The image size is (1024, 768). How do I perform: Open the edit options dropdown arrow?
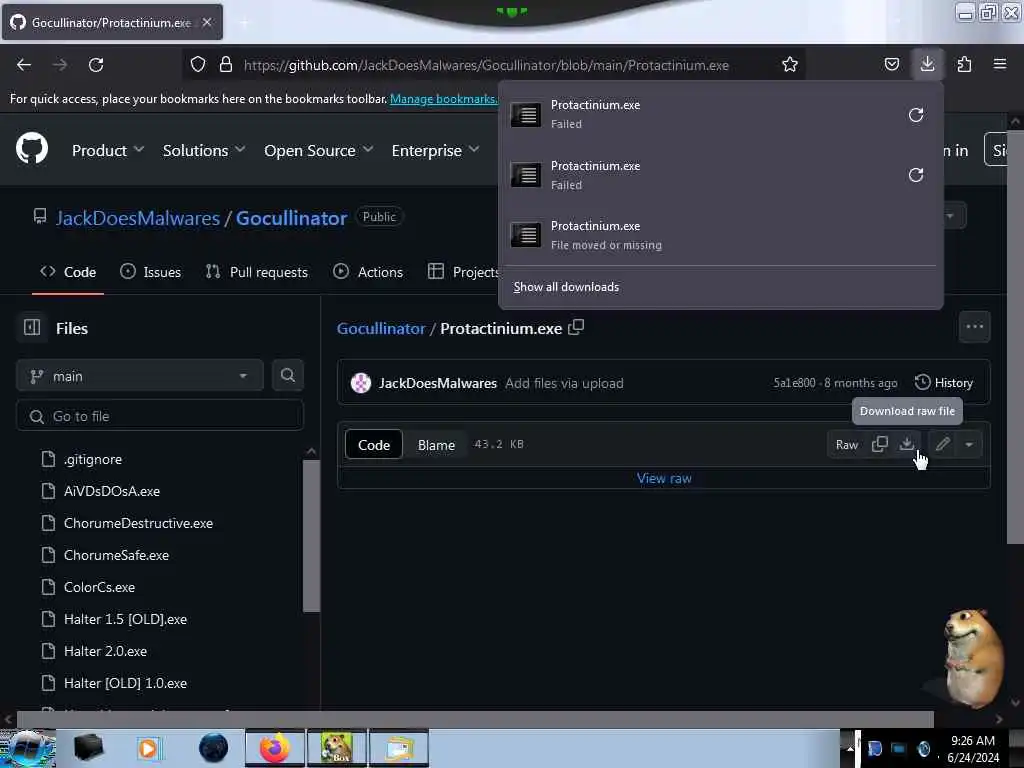coord(969,444)
